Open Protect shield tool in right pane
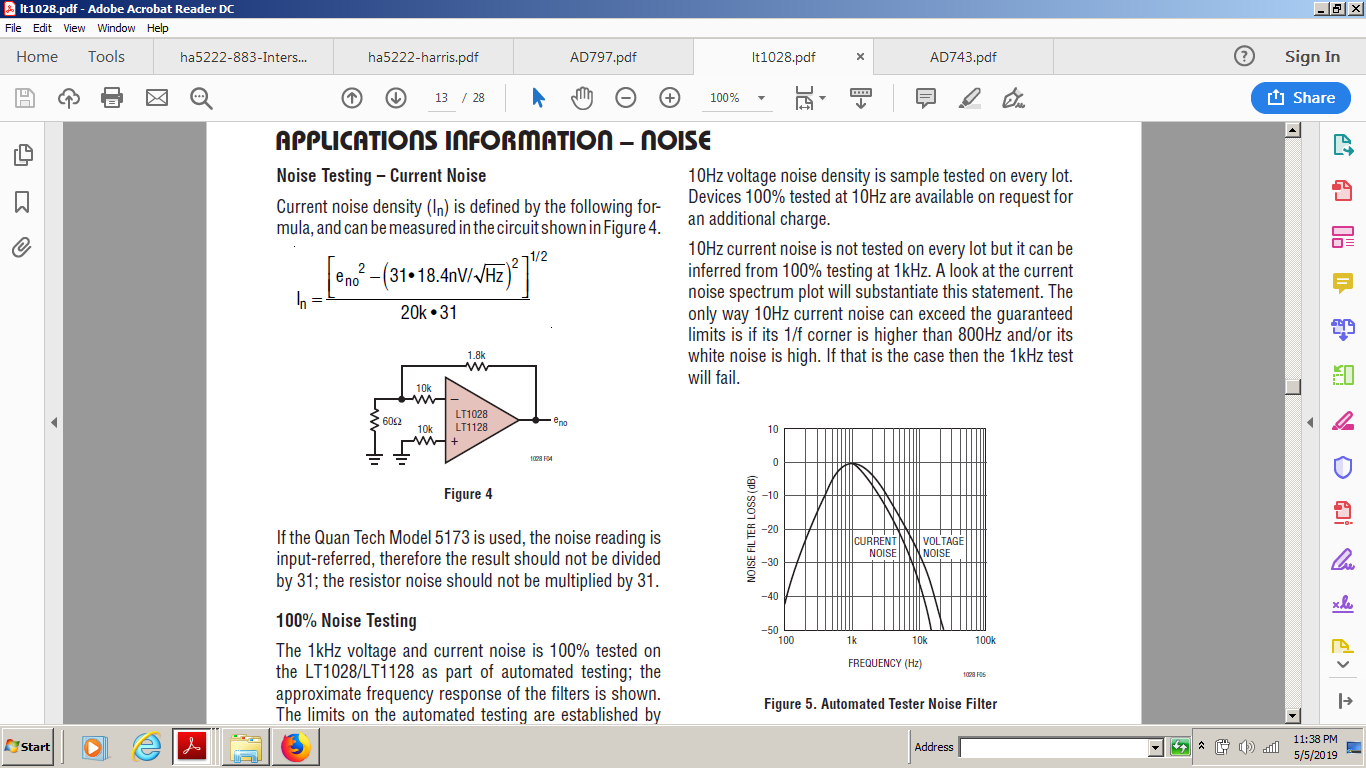Viewport: 1366px width, 768px height. 1342,467
